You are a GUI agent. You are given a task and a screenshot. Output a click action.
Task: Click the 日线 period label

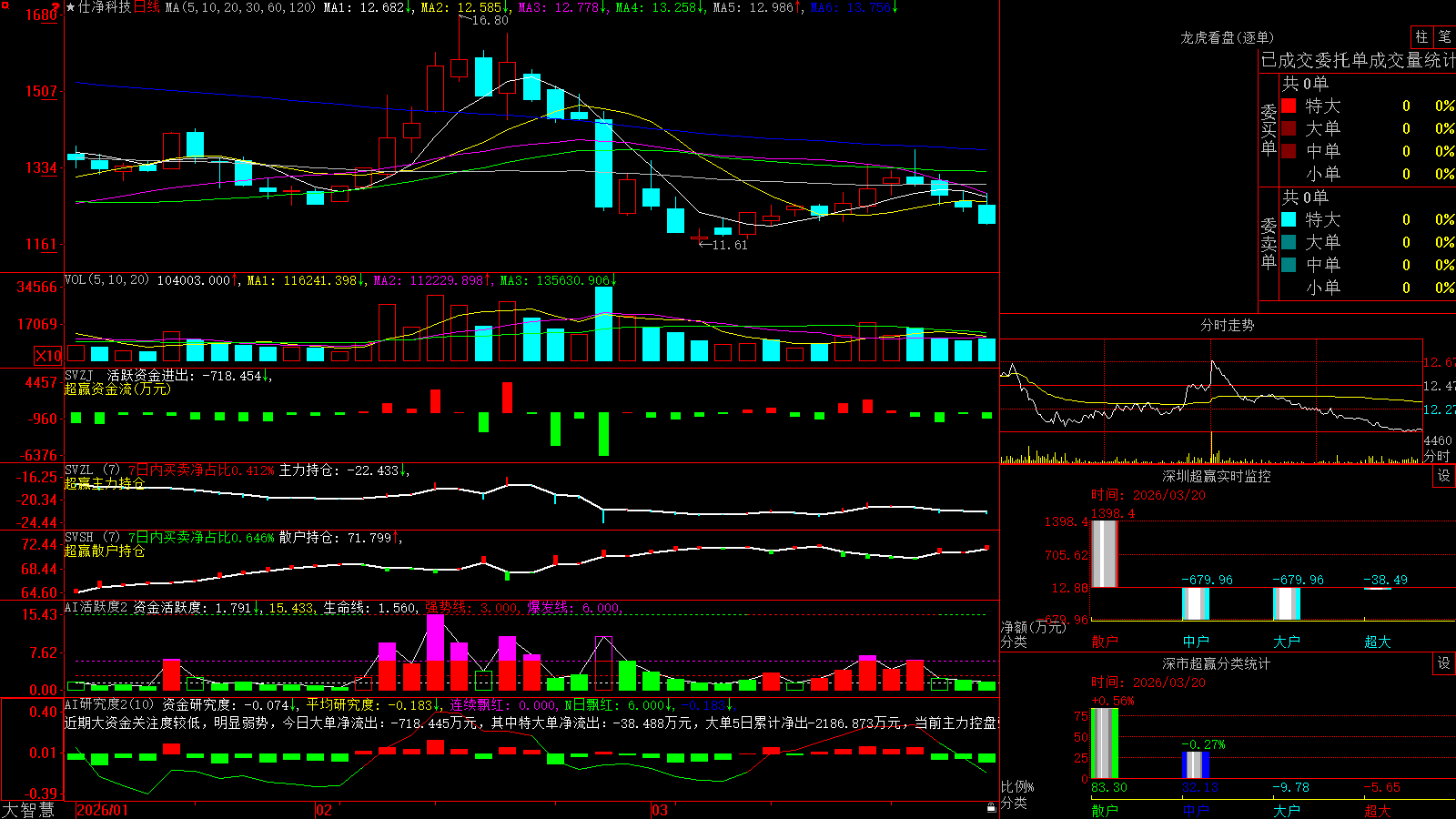pos(147,7)
